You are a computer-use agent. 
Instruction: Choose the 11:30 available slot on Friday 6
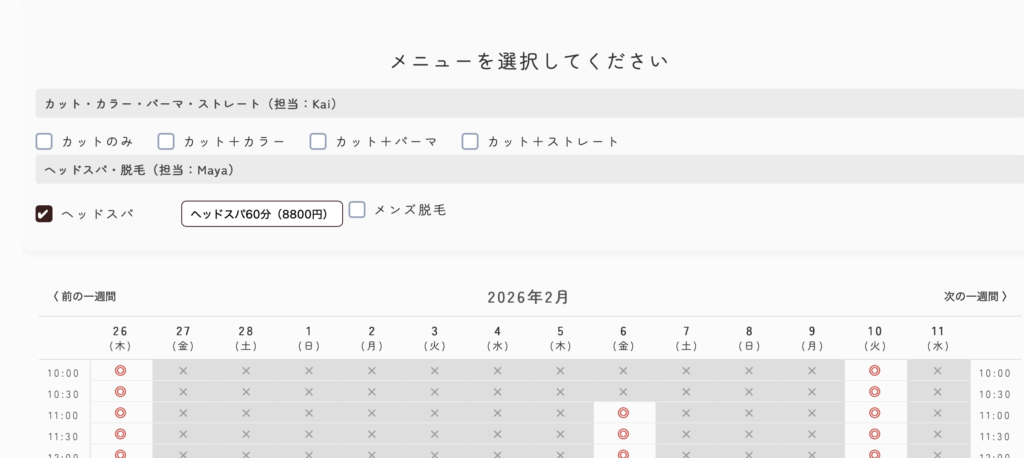pos(623,434)
